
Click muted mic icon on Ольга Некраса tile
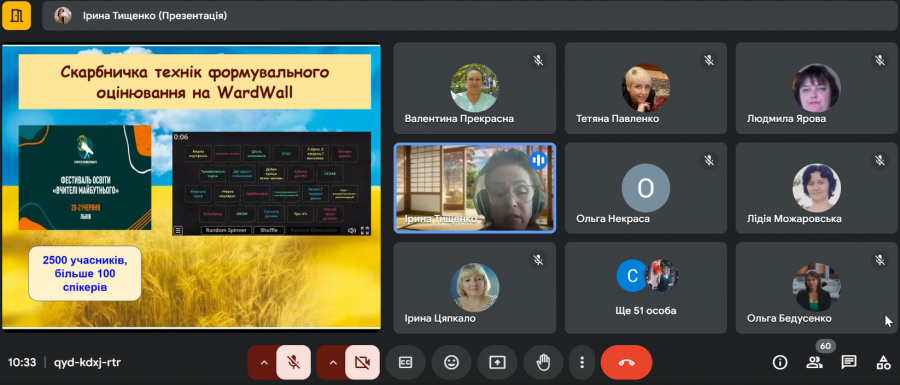tap(709, 160)
